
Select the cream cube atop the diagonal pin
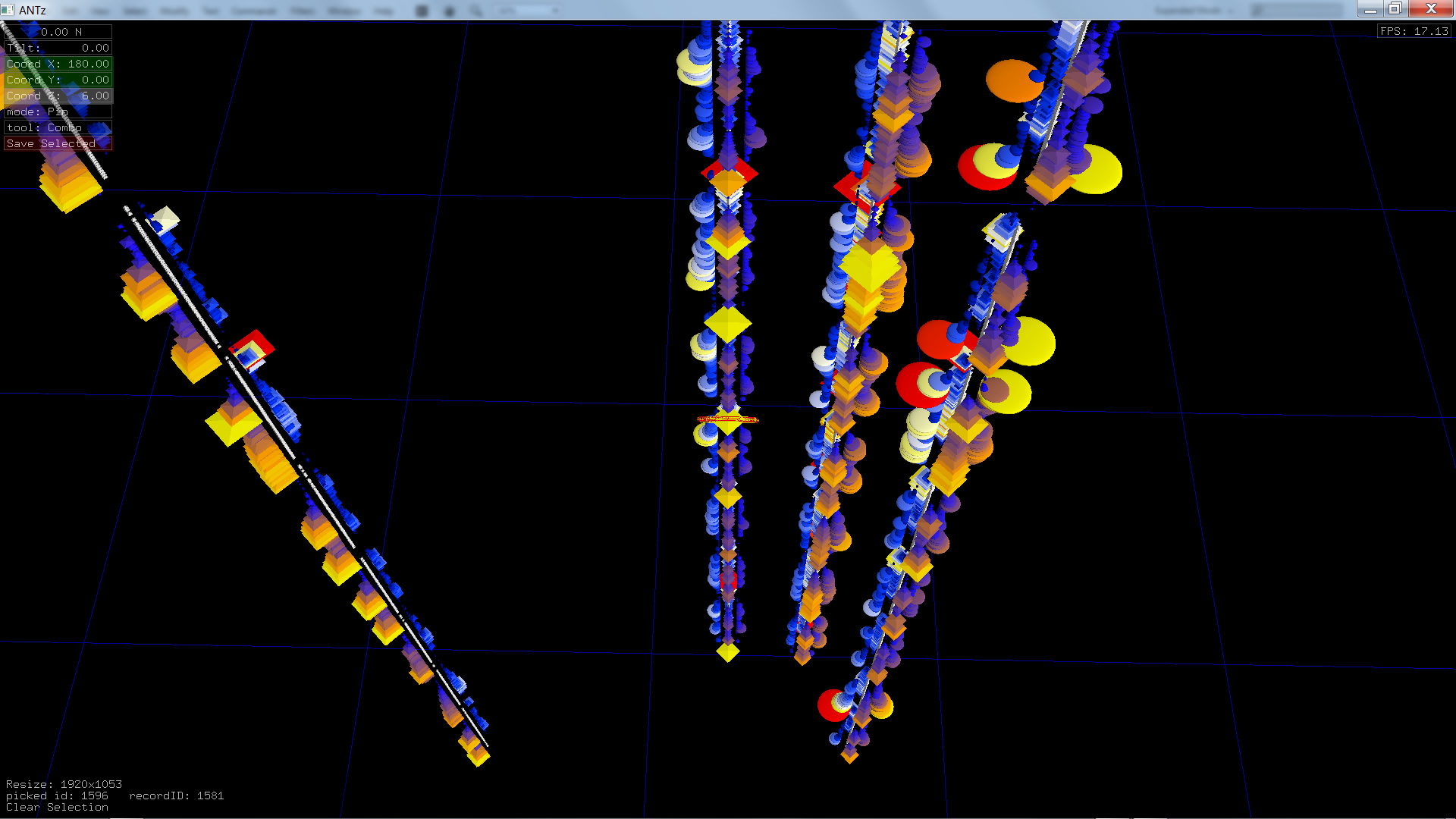pos(166,218)
